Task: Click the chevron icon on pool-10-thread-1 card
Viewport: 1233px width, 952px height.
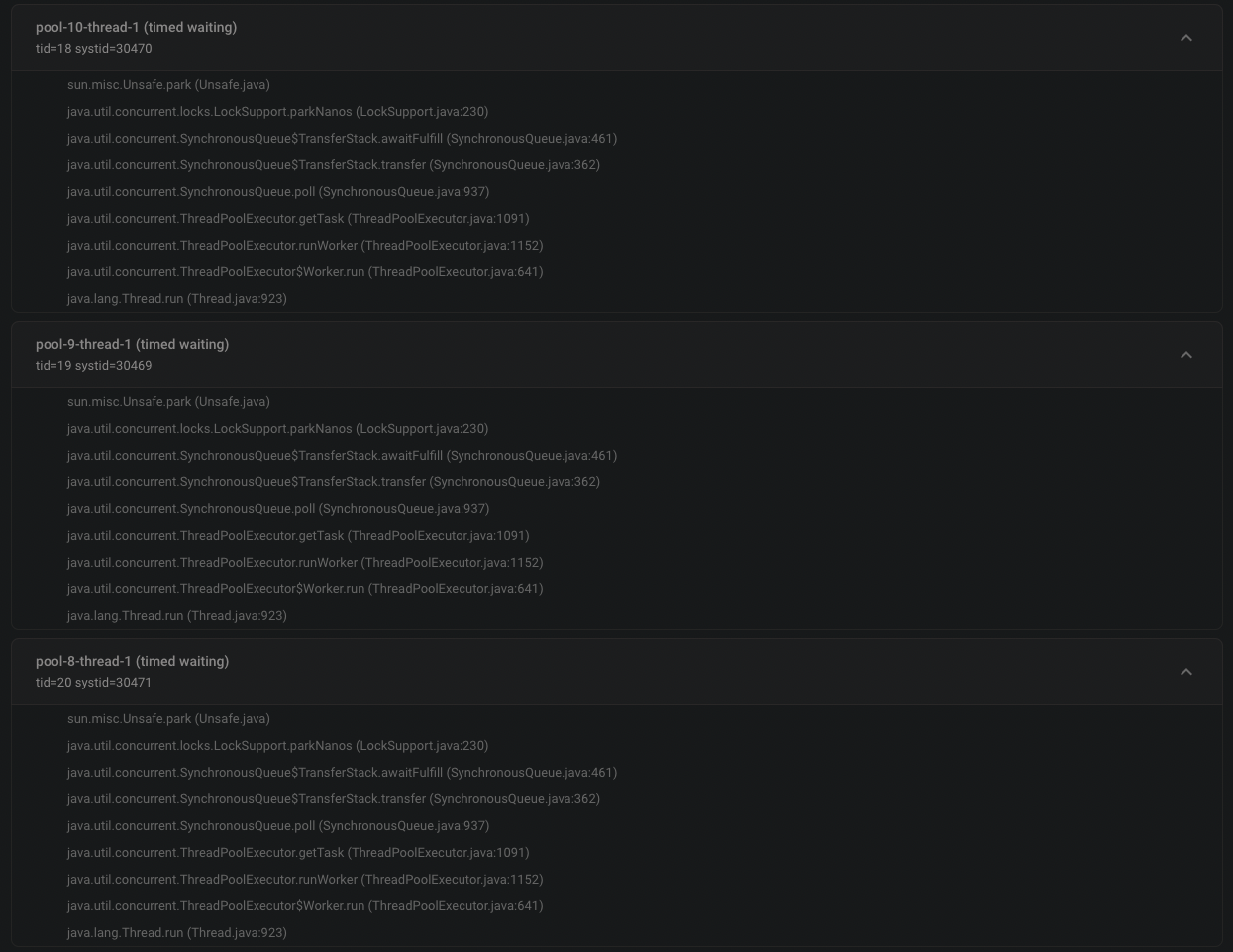Action: 1185,37
